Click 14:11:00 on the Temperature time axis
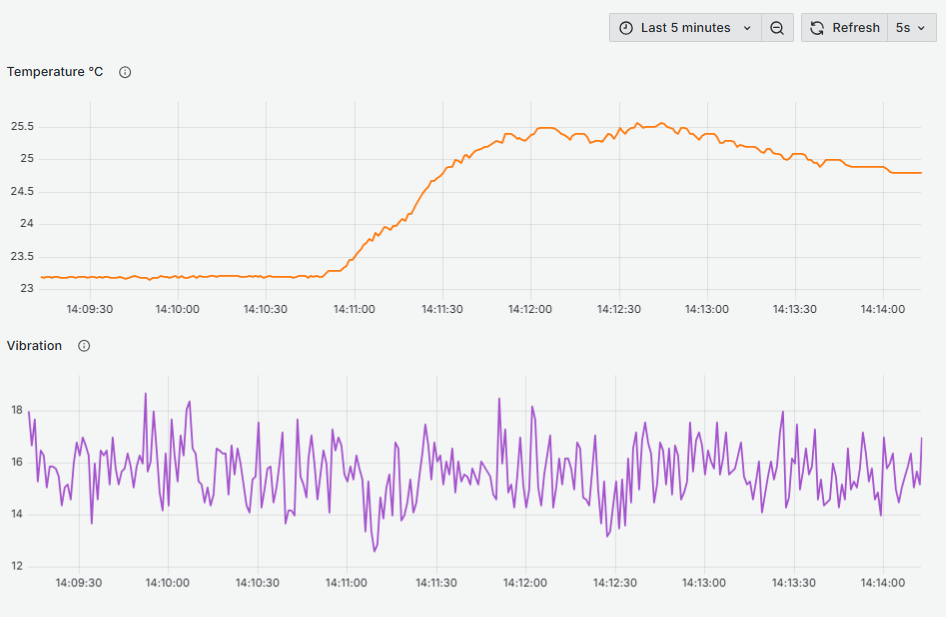Viewport: 946px width, 617px height. pyautogui.click(x=354, y=309)
